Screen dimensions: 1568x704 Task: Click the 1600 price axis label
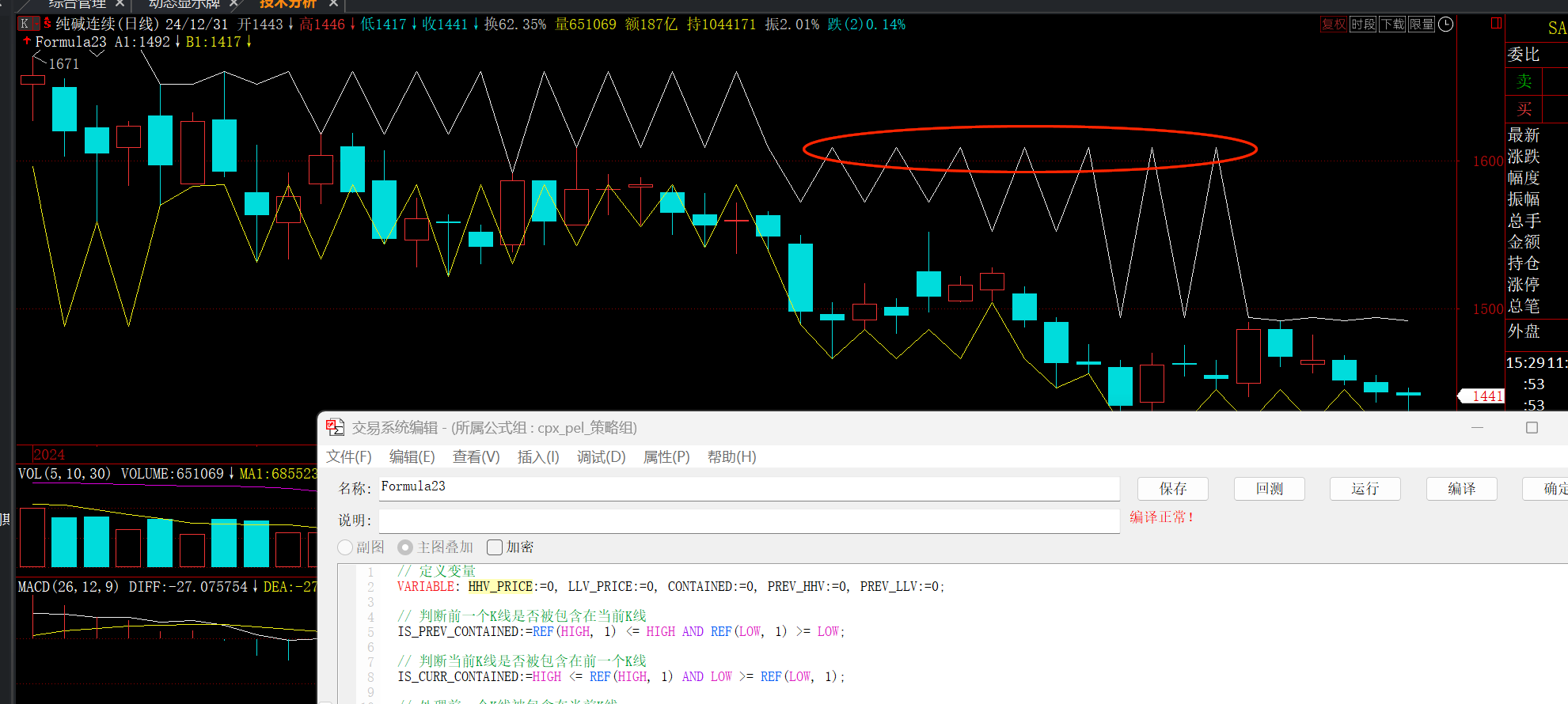1488,161
